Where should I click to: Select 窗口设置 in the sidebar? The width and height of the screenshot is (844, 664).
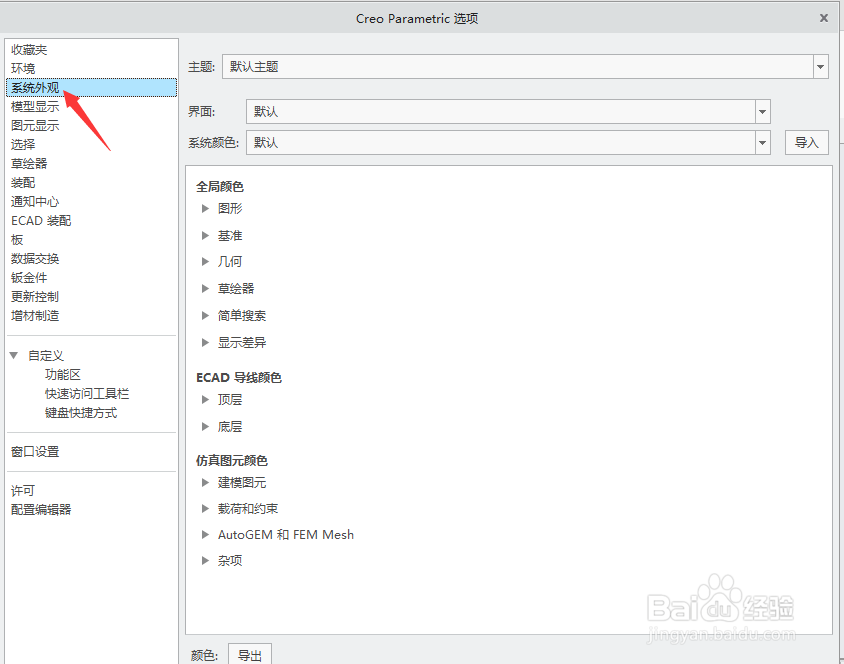coord(35,451)
